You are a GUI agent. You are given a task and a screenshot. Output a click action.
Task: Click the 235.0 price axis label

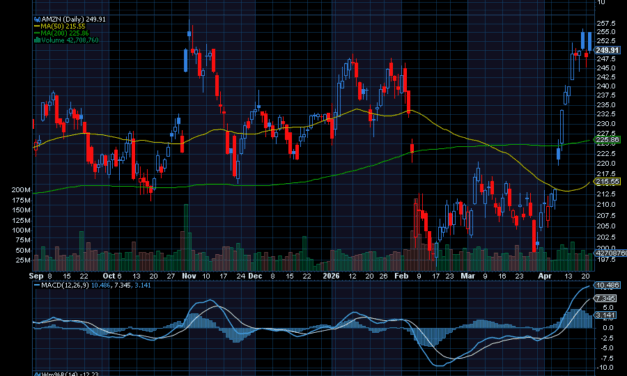(x=606, y=104)
